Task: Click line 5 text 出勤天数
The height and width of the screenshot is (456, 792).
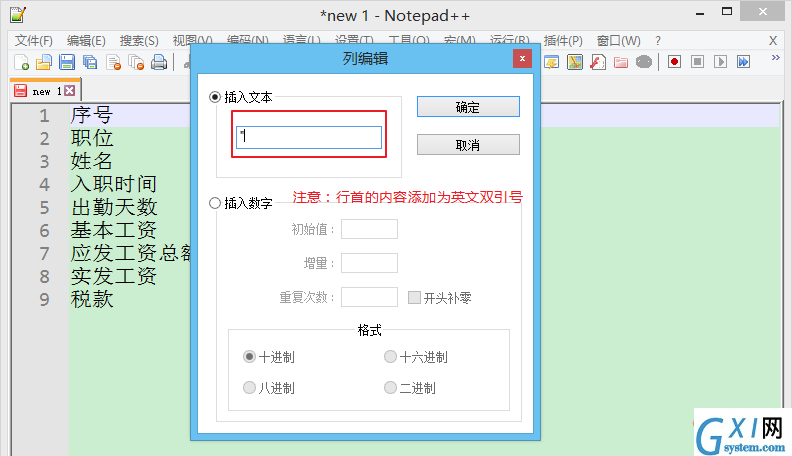Action: coord(114,207)
